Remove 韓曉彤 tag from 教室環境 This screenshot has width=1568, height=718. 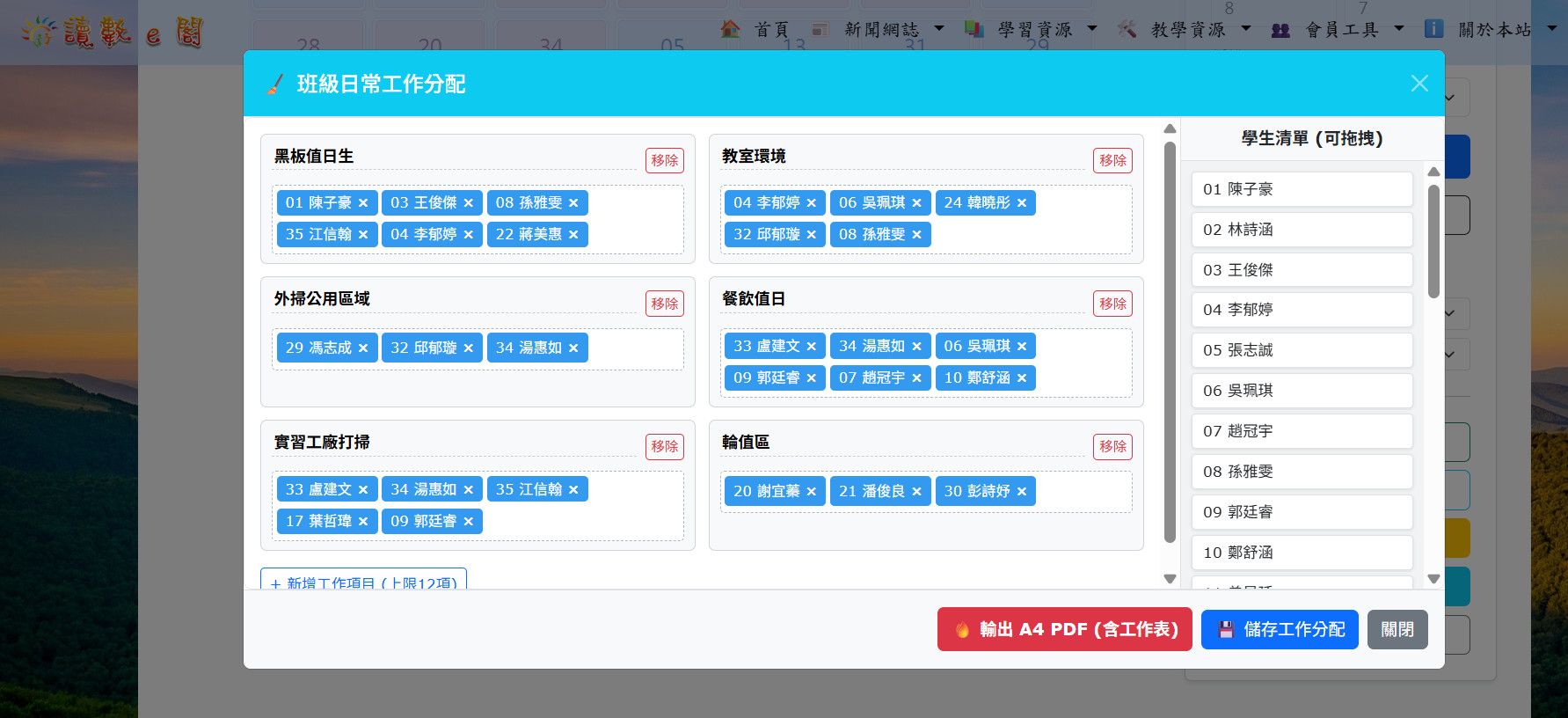coord(1022,203)
